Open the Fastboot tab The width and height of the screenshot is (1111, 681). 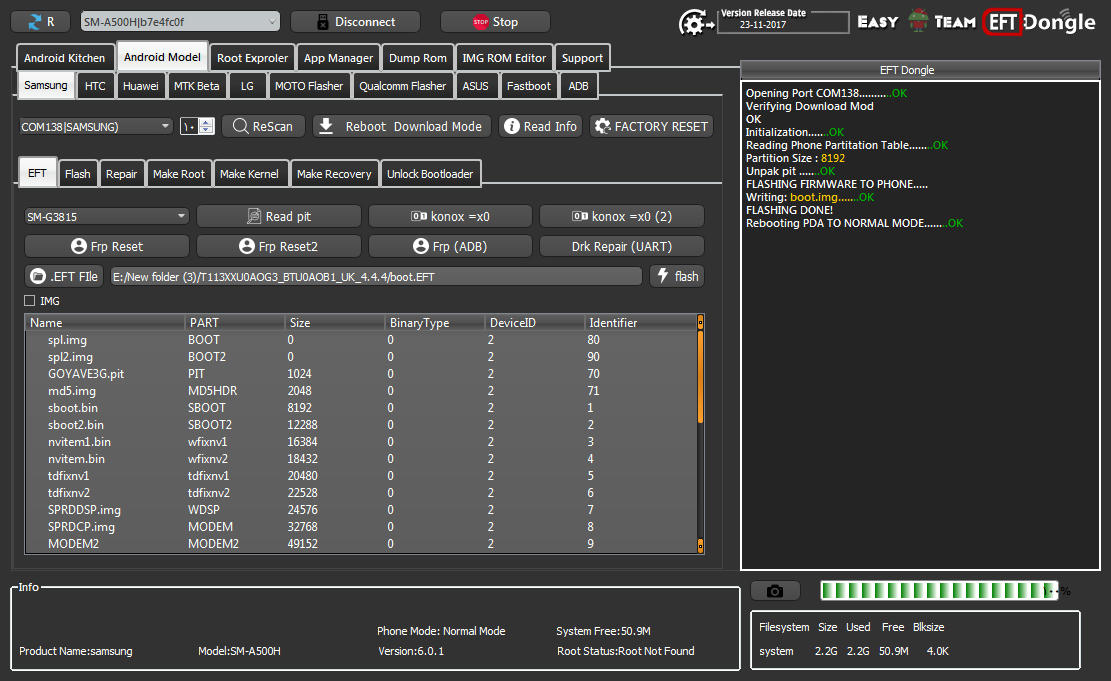tap(529, 86)
